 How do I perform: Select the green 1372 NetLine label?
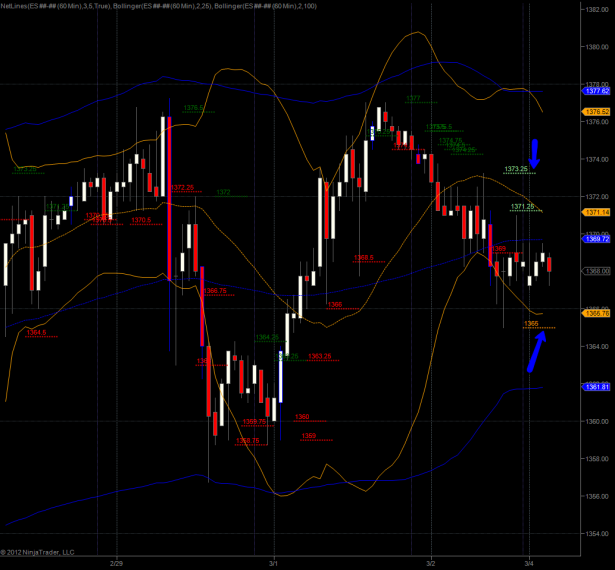coord(223,192)
